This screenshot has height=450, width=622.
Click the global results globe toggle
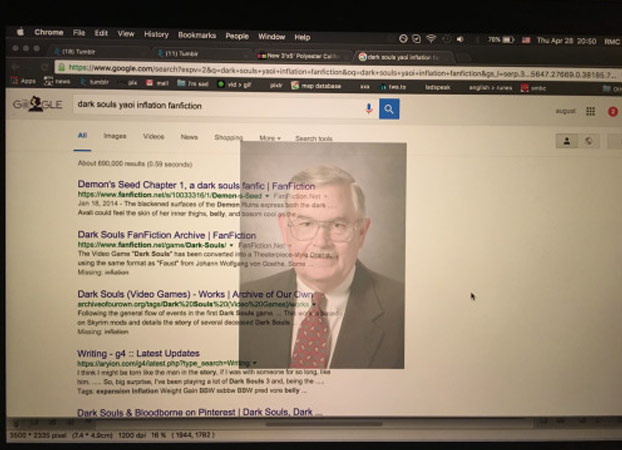click(589, 141)
